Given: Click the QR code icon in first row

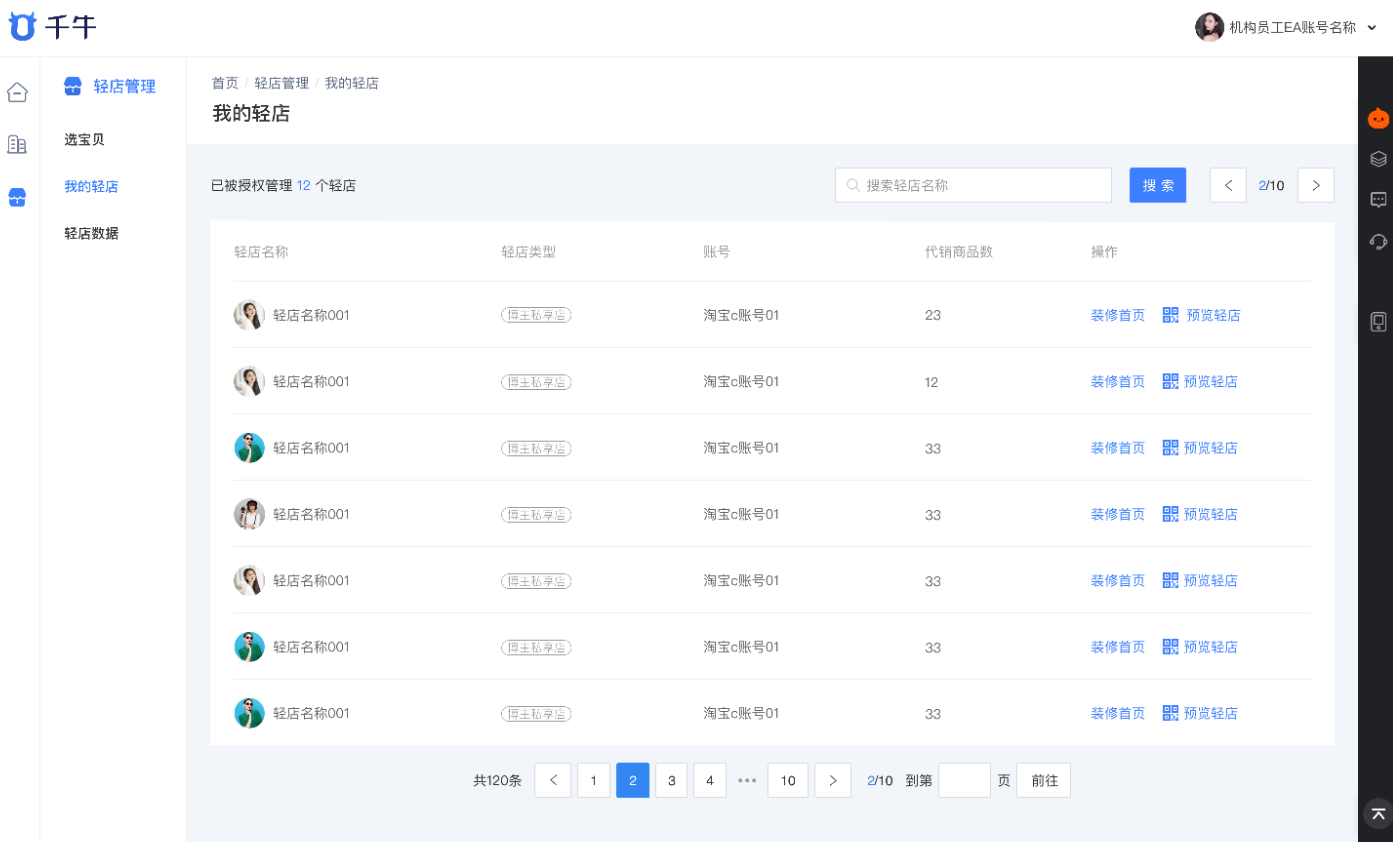Looking at the screenshot, I should point(1171,315).
